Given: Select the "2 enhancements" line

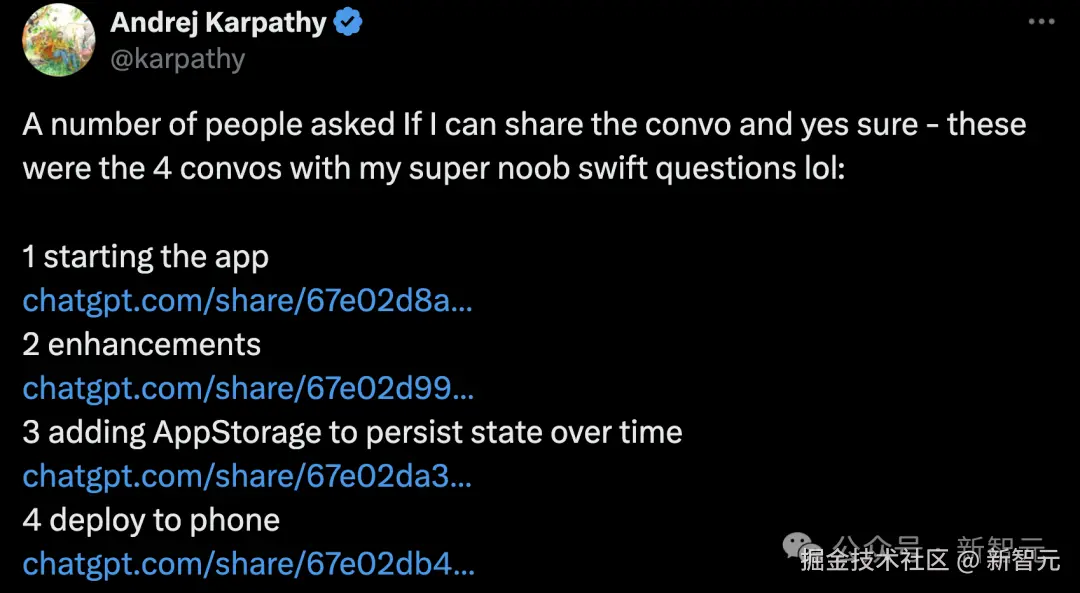Looking at the screenshot, I should click(141, 344).
